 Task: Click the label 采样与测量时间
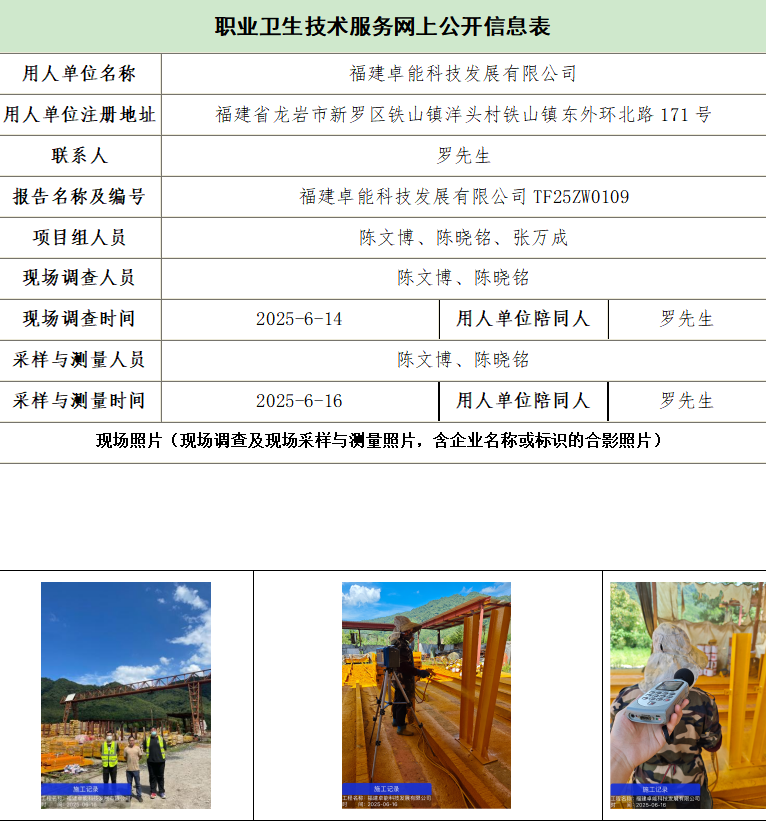pyautogui.click(x=79, y=401)
